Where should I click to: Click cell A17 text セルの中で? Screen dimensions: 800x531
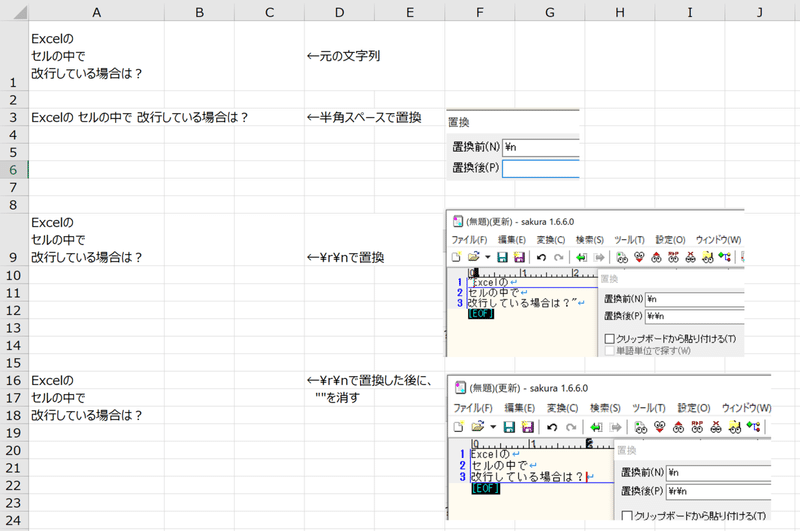pos(58,397)
